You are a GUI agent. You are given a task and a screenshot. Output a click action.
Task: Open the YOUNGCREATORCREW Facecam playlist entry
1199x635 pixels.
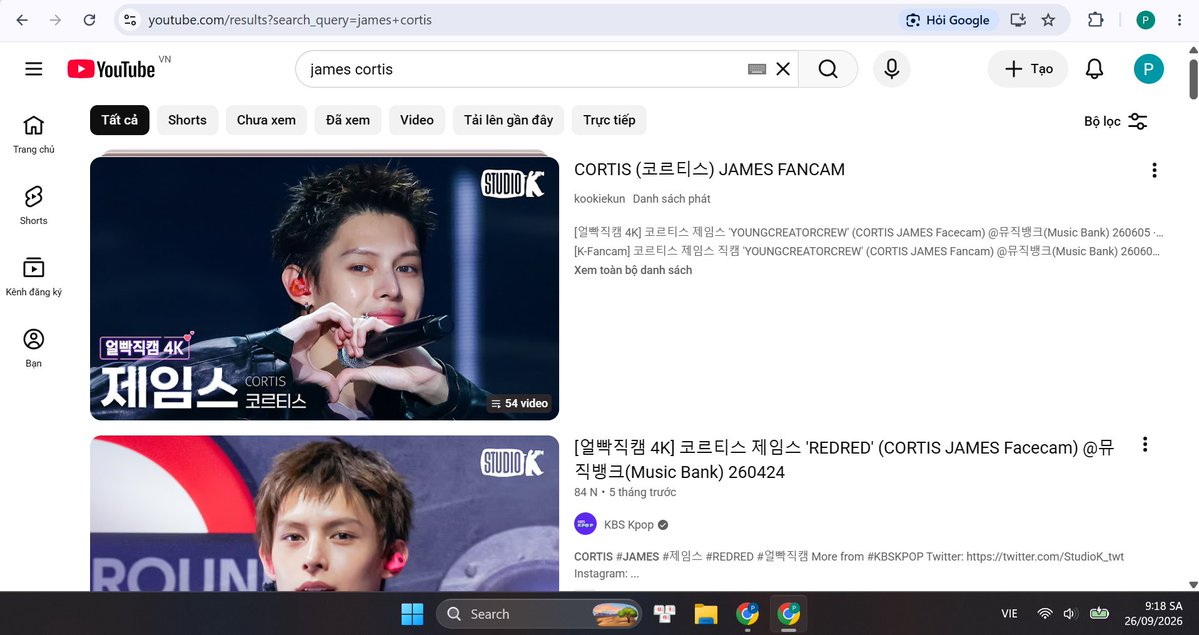click(869, 233)
